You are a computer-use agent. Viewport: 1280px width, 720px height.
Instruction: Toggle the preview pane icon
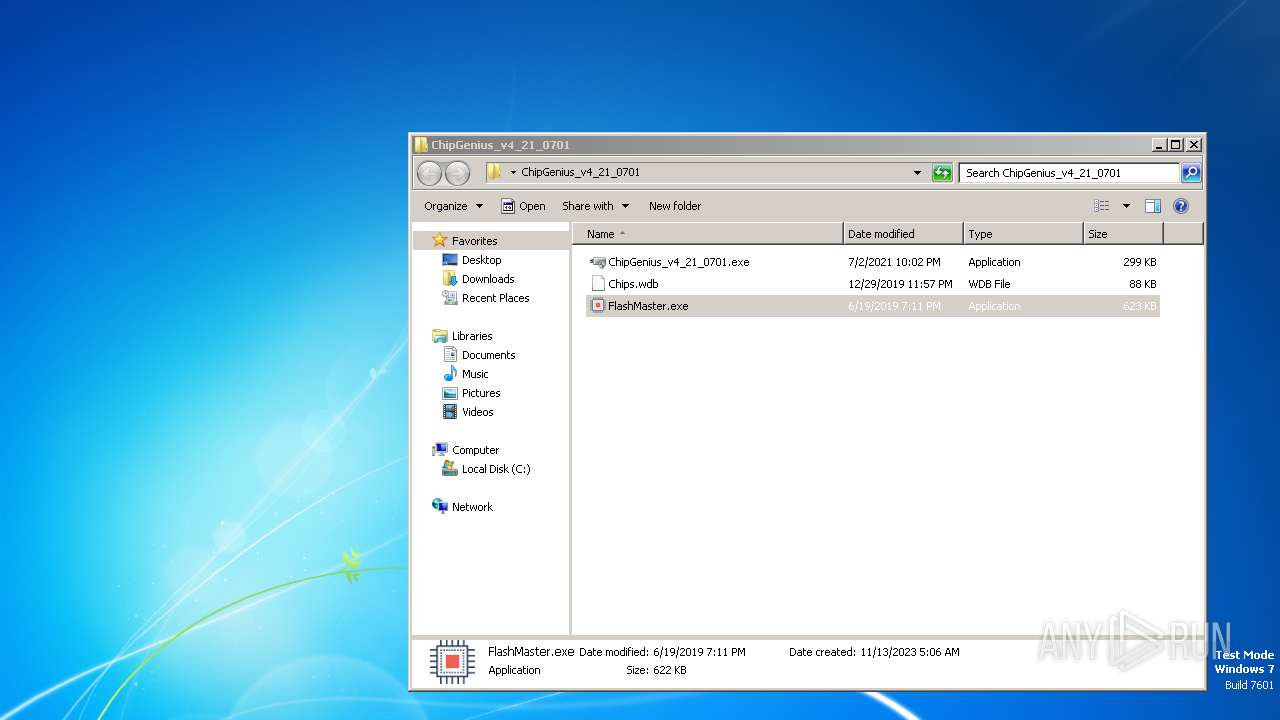coord(1153,206)
